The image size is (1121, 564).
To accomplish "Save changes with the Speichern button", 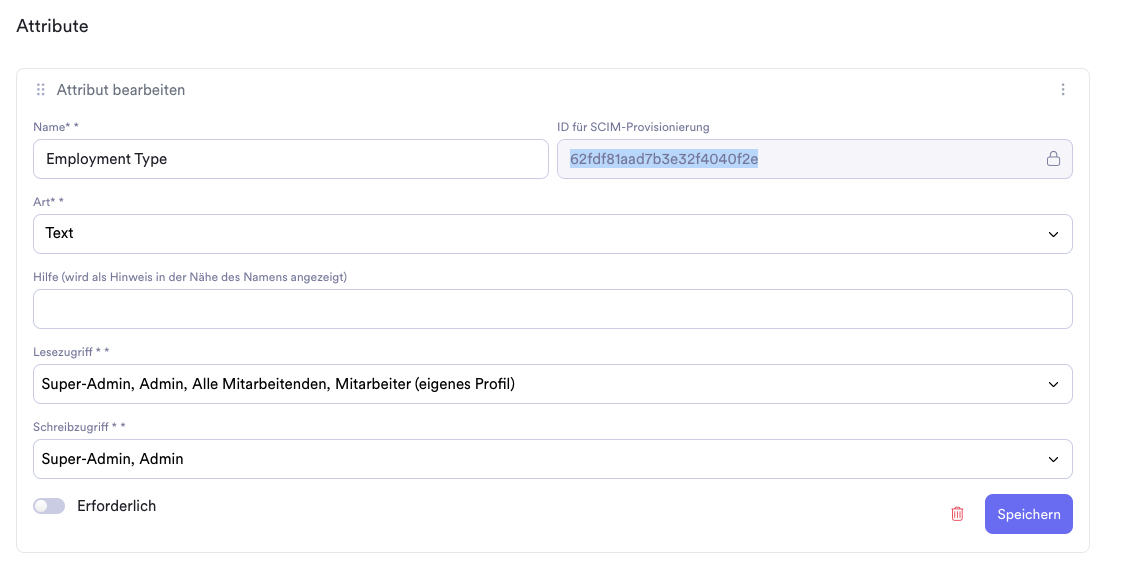I will coord(1029,514).
